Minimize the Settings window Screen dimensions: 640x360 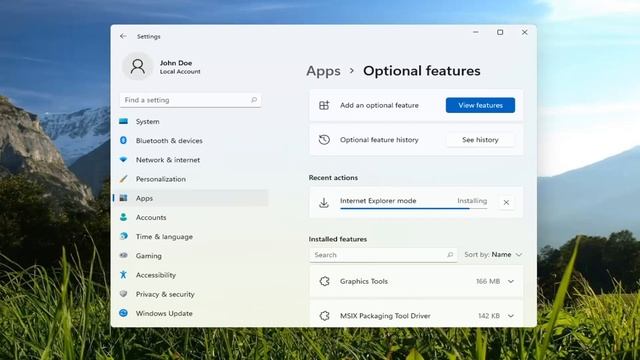pos(476,32)
